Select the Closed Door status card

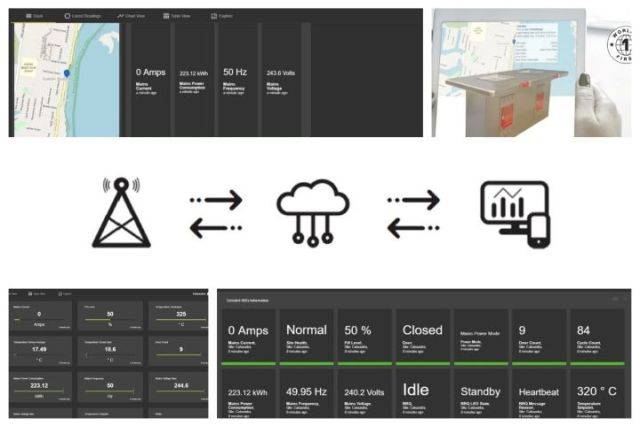tap(423, 336)
